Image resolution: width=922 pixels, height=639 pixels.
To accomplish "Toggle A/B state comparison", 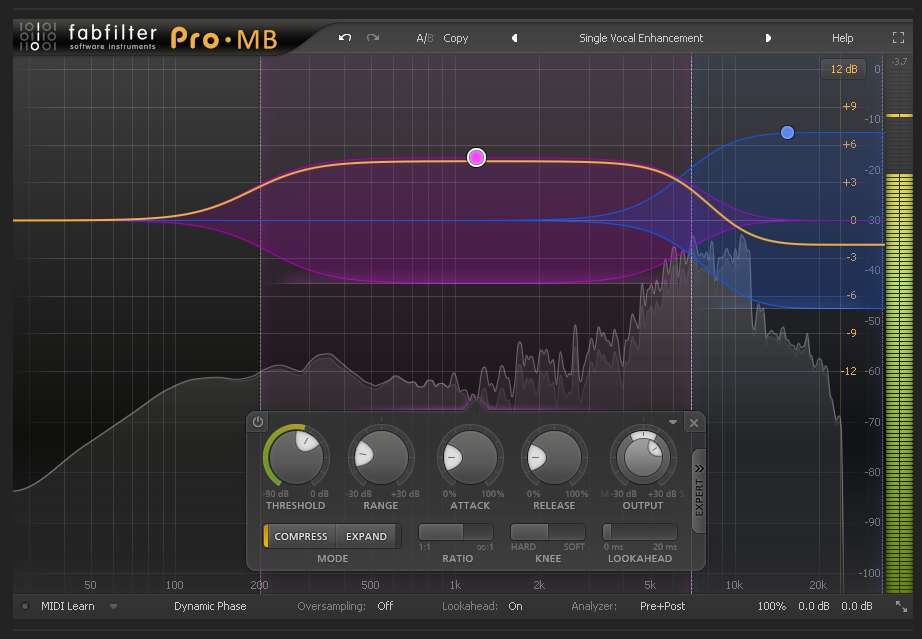I will tap(424, 38).
